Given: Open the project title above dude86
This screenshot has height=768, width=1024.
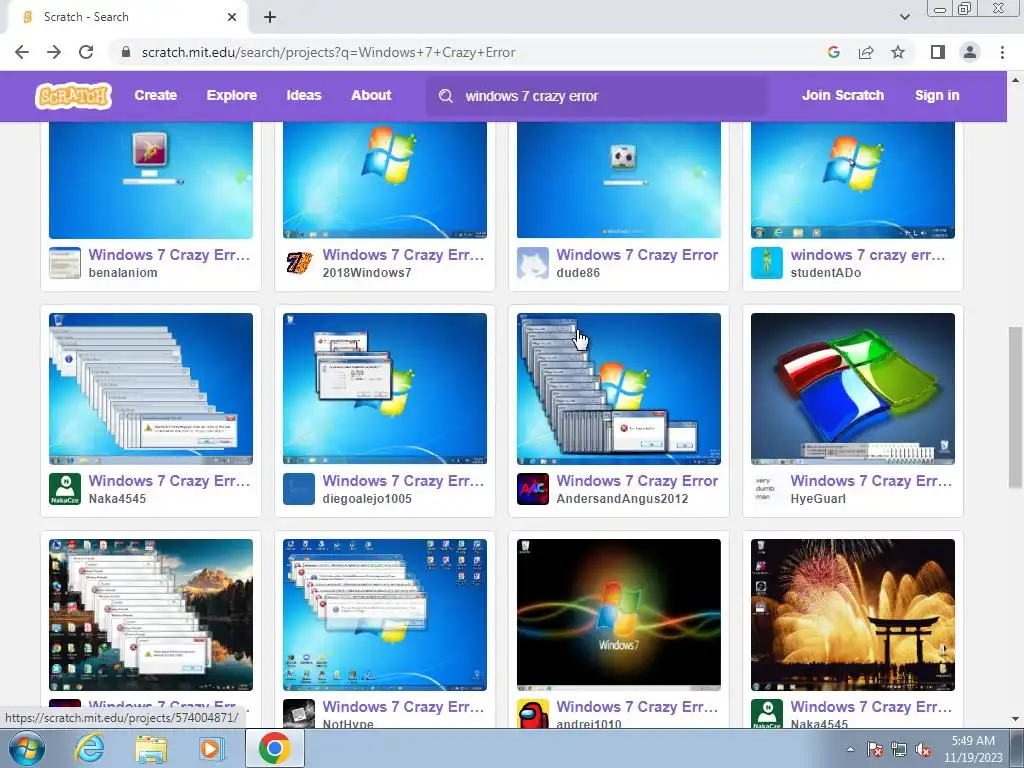Looking at the screenshot, I should (637, 255).
